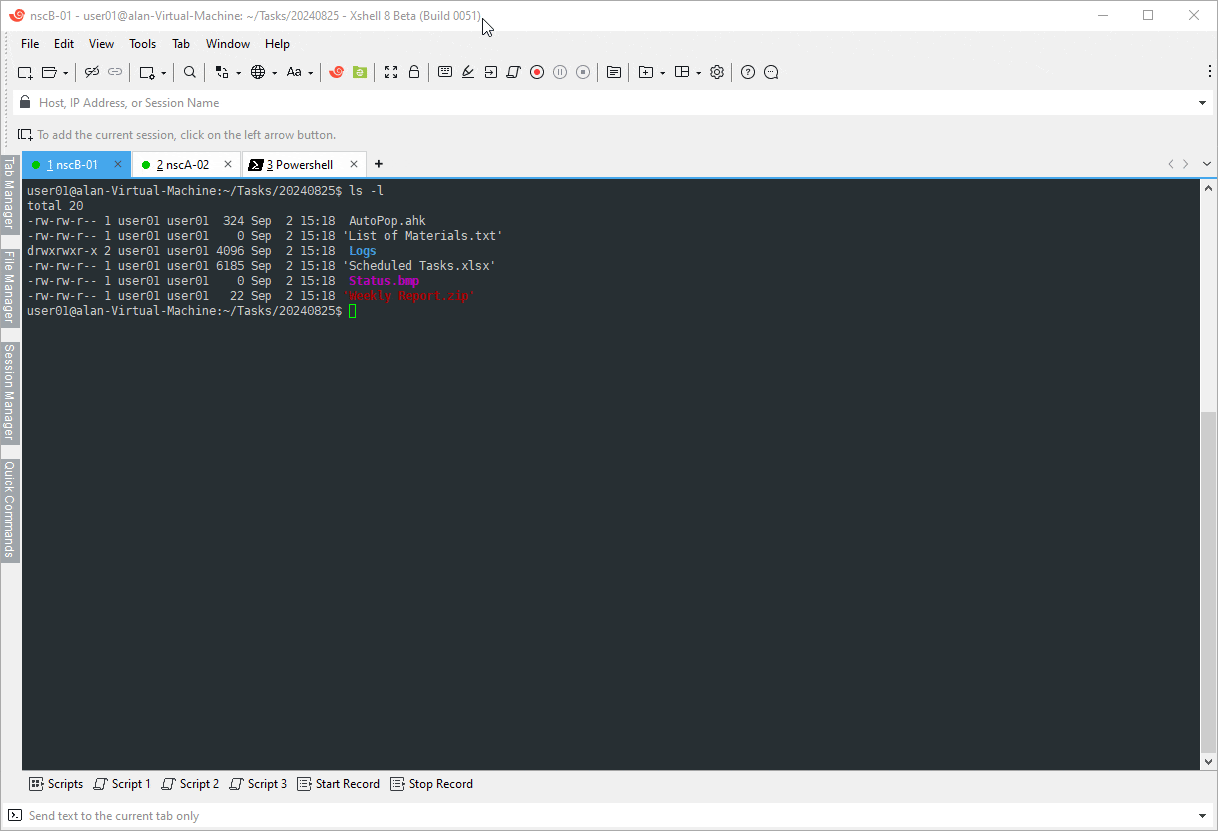The height and width of the screenshot is (831, 1218).
Task: Click the red record button in toolbar
Action: (537, 72)
